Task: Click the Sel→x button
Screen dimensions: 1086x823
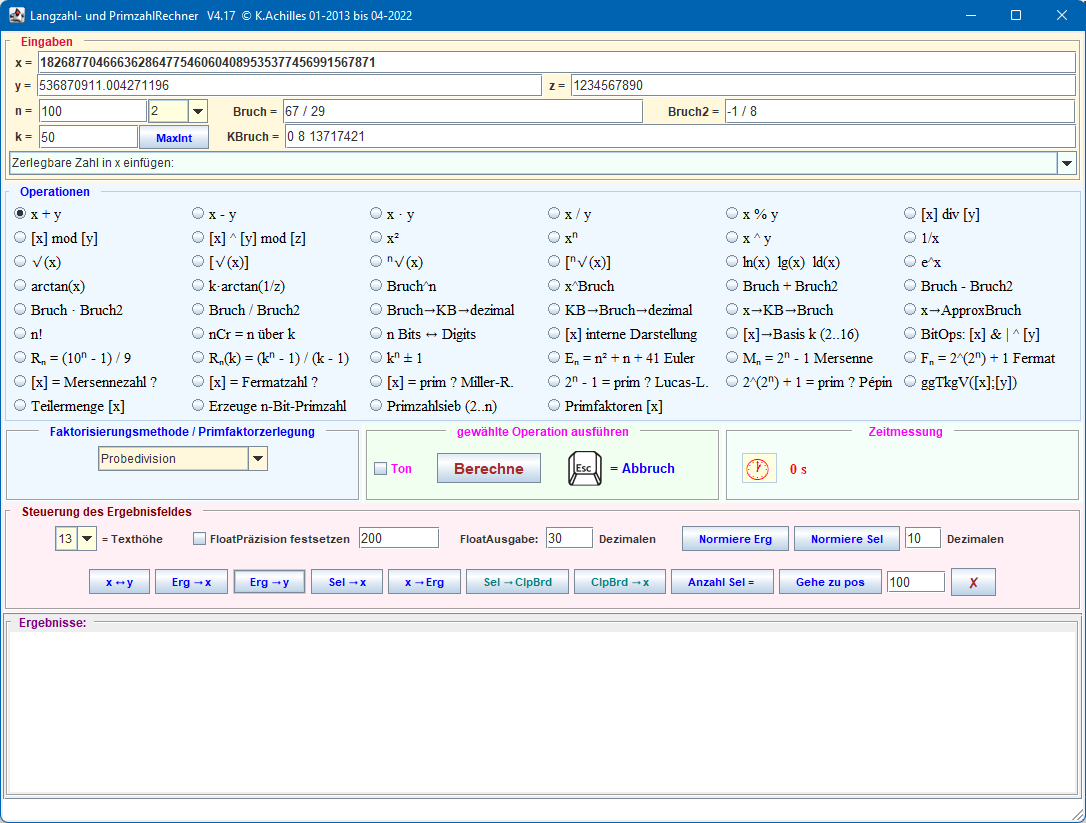Action: pos(347,582)
